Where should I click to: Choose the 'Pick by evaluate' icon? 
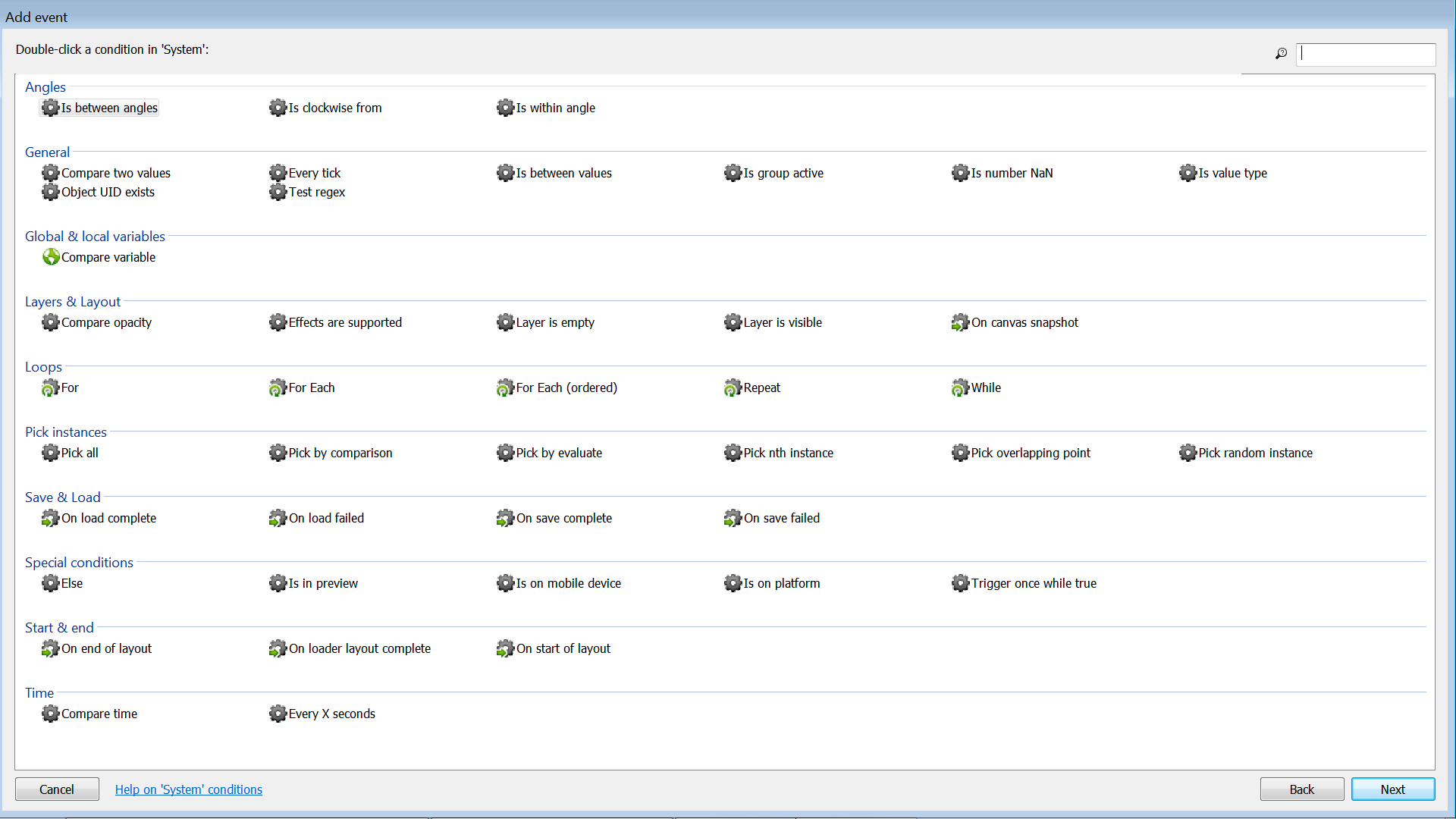click(505, 453)
